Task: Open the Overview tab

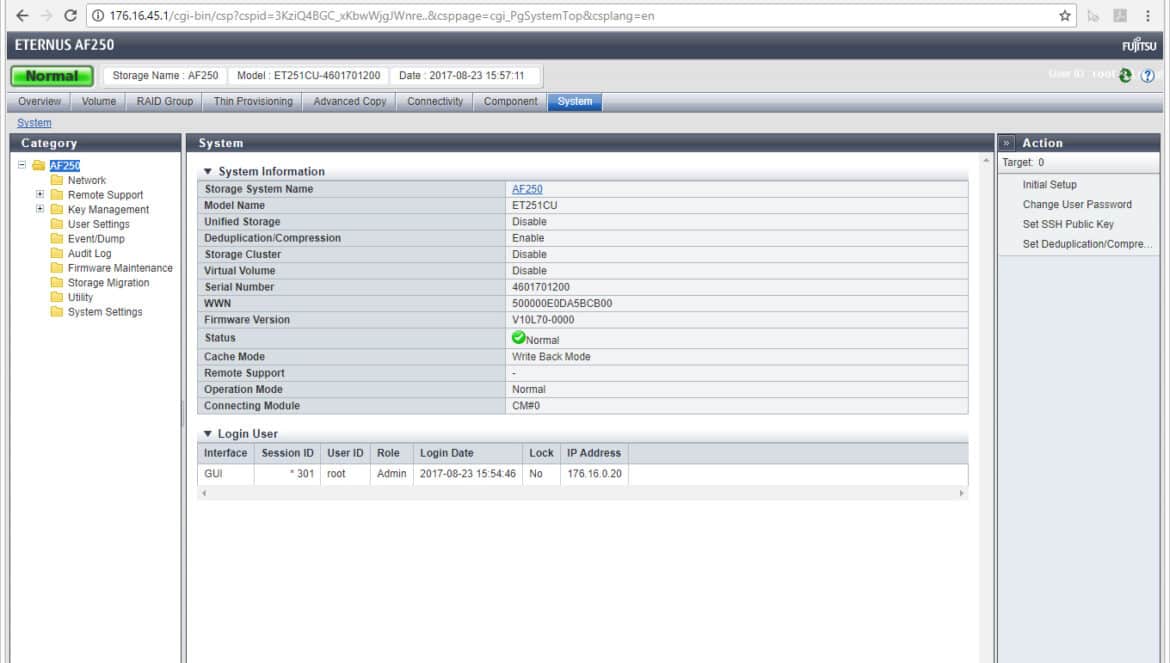Action: (x=40, y=101)
